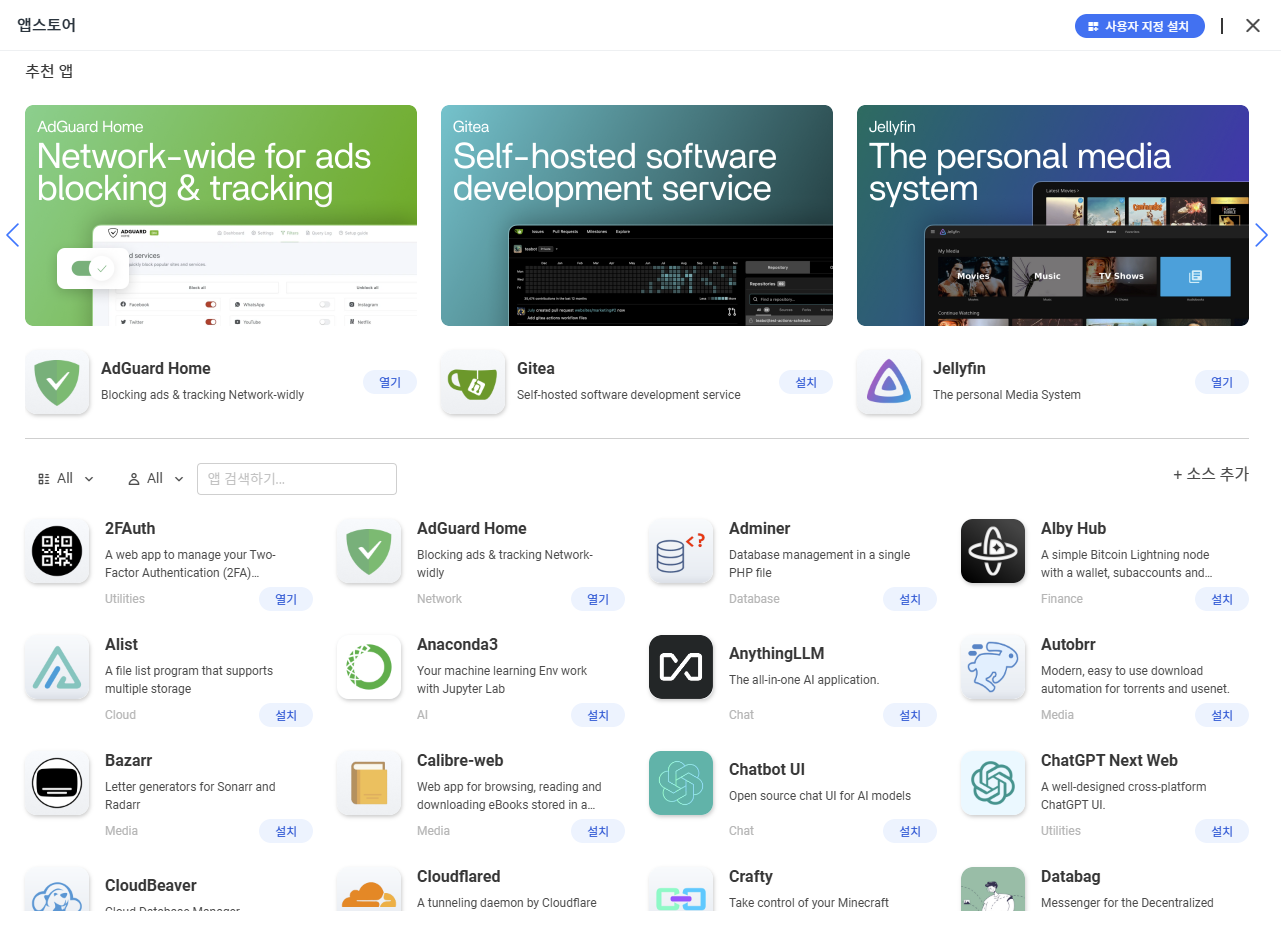
Task: Click the AdGuard Home shield icon in the app list
Action: (x=369, y=551)
